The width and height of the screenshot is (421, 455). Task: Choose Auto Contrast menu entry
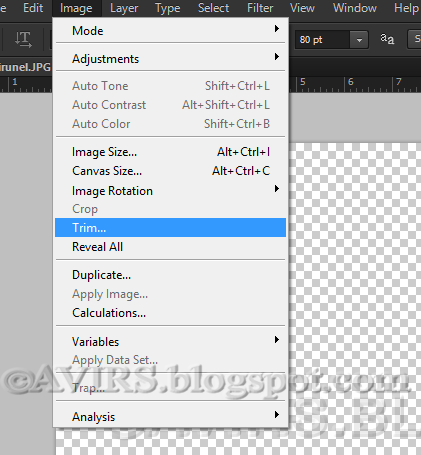170,105
